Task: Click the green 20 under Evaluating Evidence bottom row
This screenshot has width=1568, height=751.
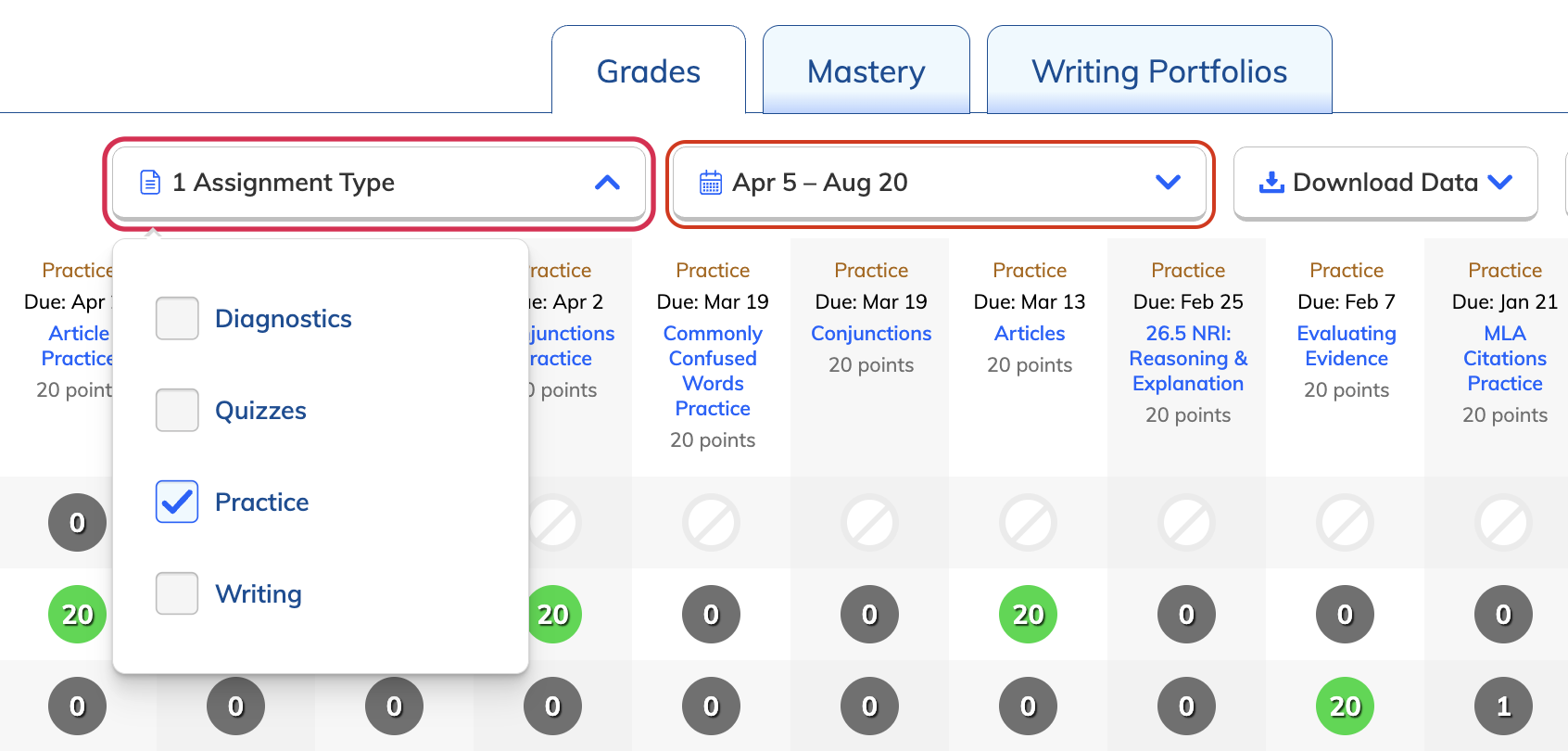Action: coord(1345,706)
